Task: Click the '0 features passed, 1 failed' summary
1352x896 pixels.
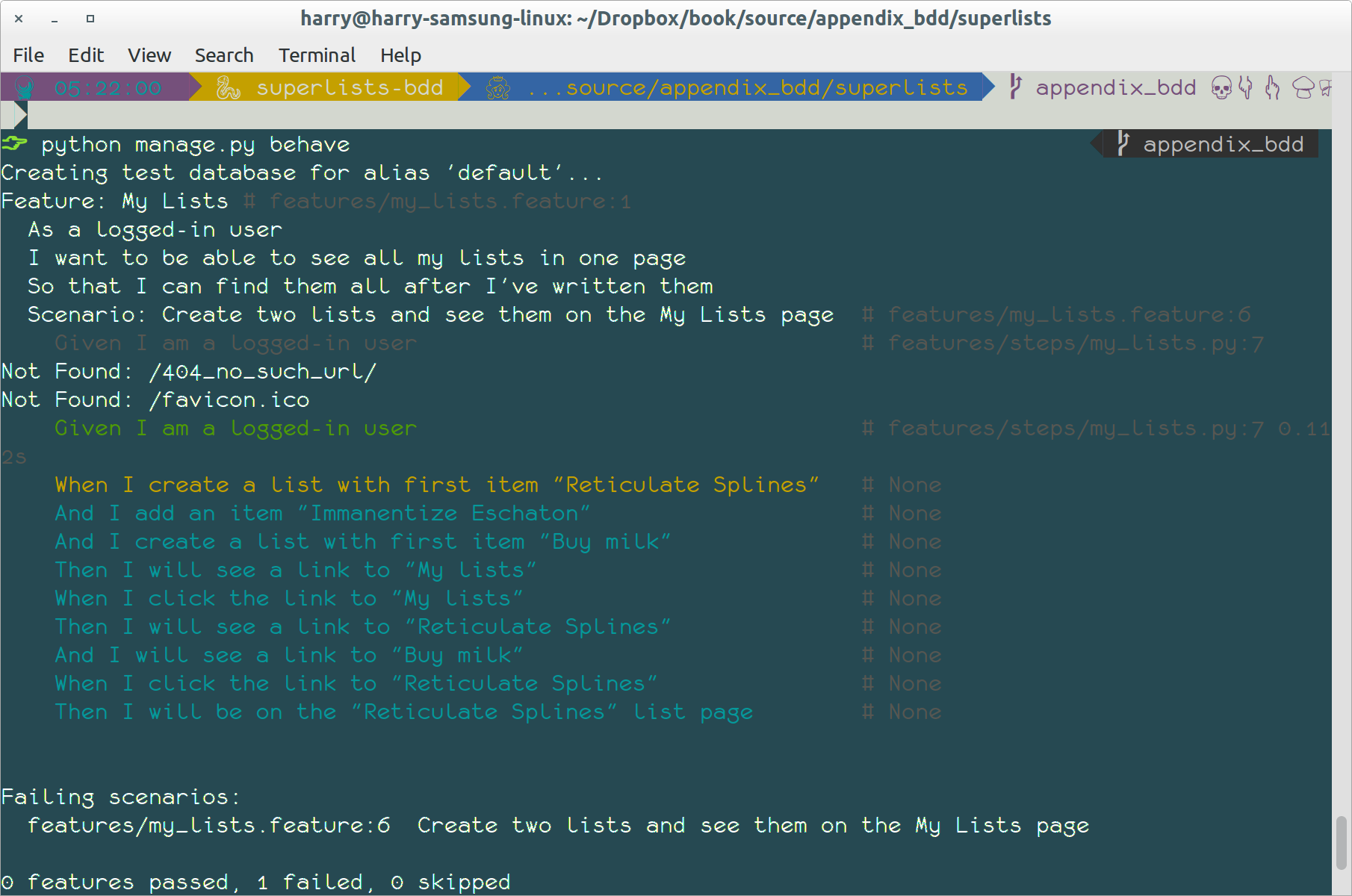Action: pyautogui.click(x=256, y=883)
